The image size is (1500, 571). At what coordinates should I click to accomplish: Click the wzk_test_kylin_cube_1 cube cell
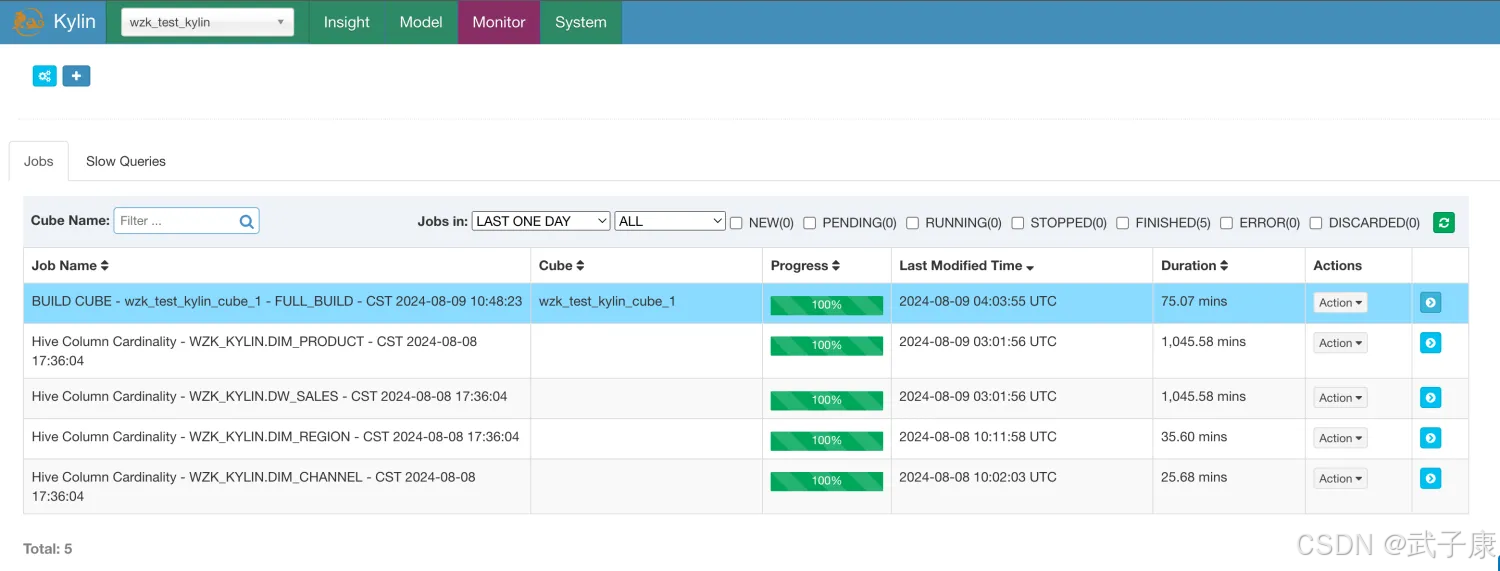coord(607,301)
